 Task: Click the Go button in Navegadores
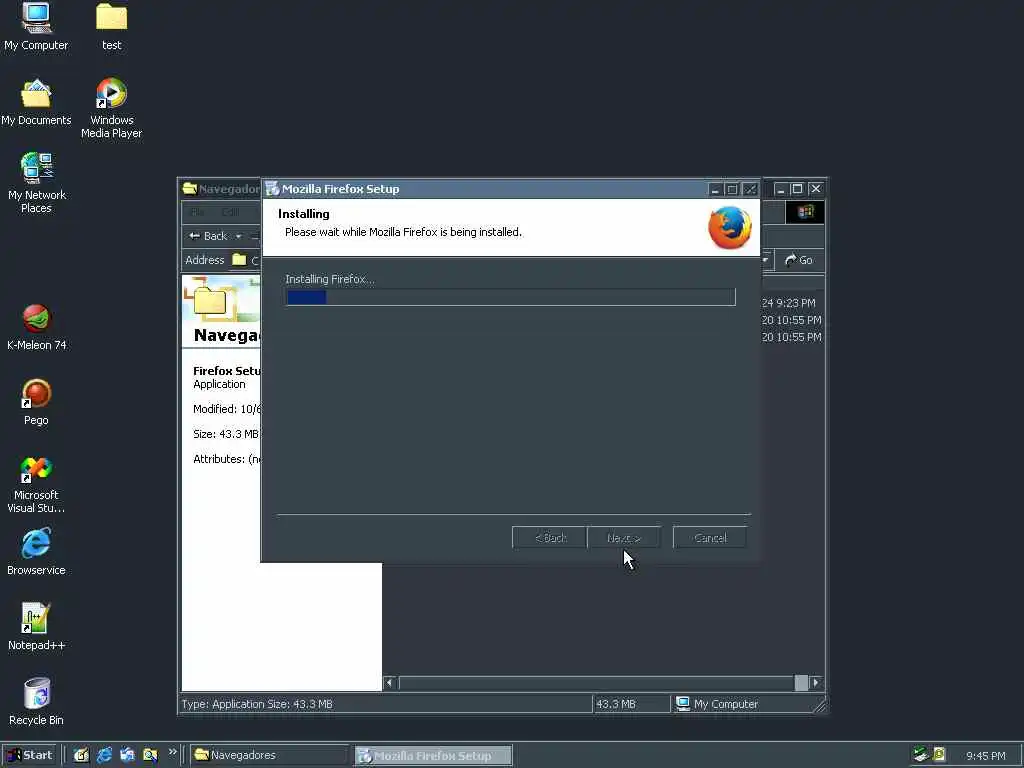799,260
